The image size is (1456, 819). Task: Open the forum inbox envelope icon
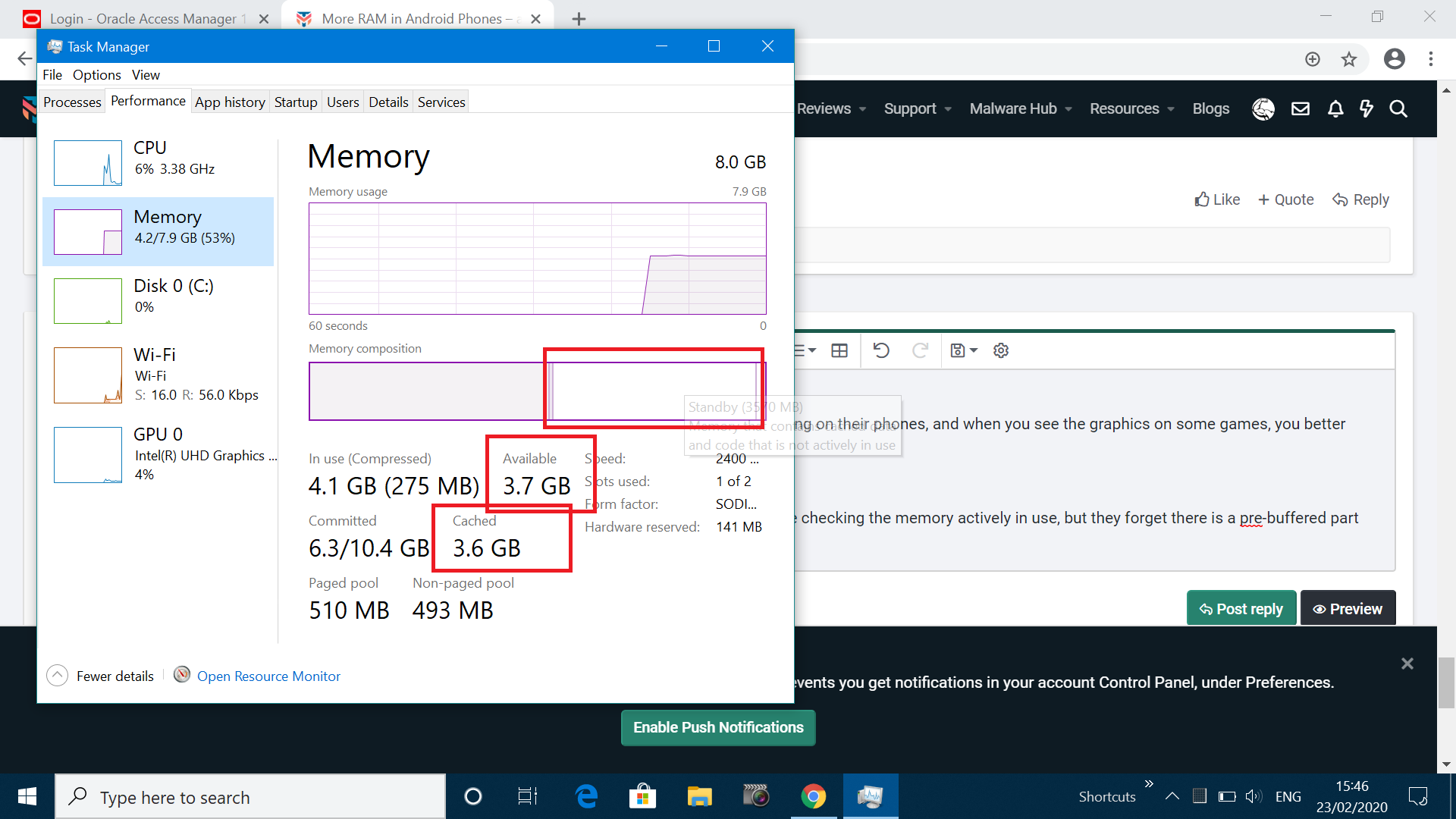pos(1301,108)
